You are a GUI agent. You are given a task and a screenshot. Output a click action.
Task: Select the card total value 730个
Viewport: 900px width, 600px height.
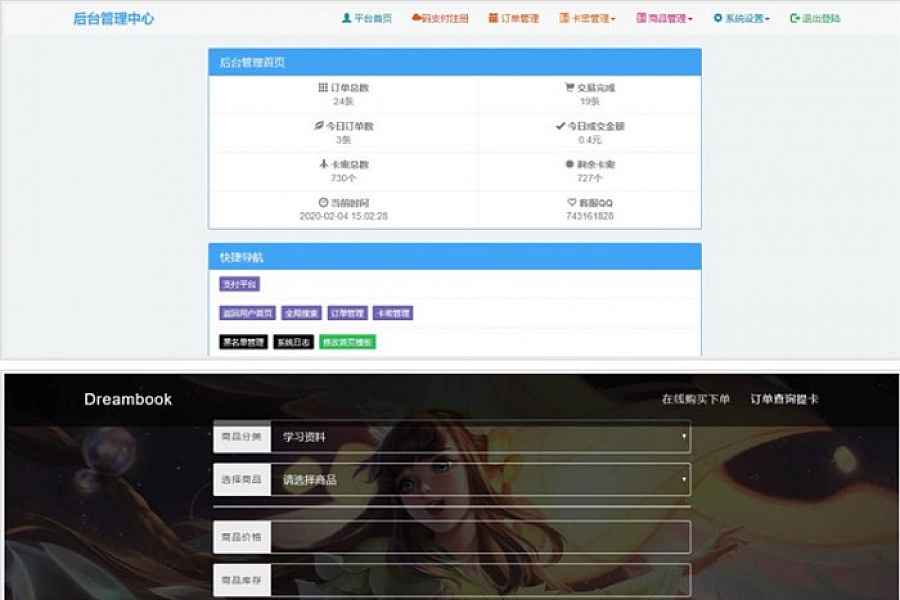[x=343, y=179]
